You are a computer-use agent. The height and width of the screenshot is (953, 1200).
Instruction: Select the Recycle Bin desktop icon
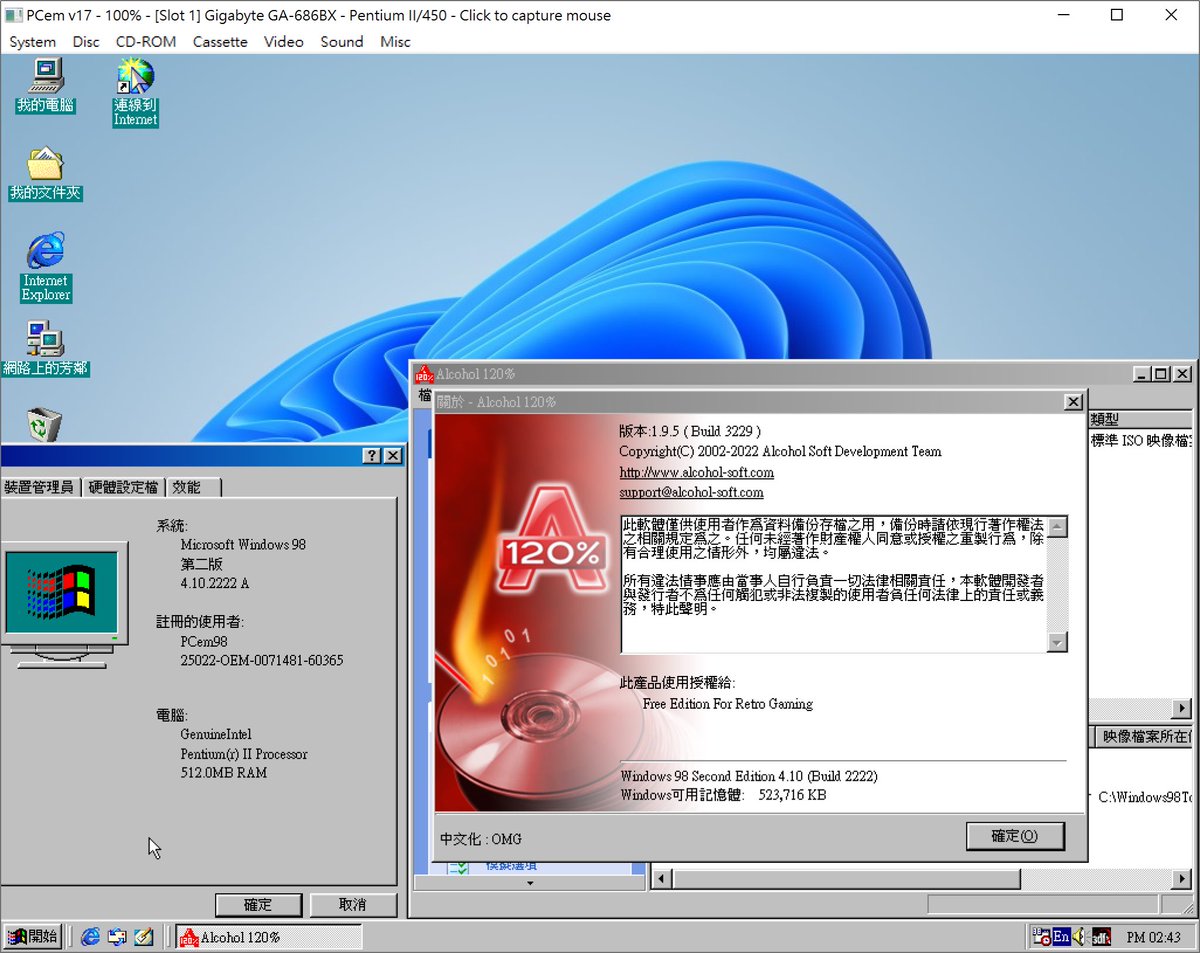tap(45, 424)
